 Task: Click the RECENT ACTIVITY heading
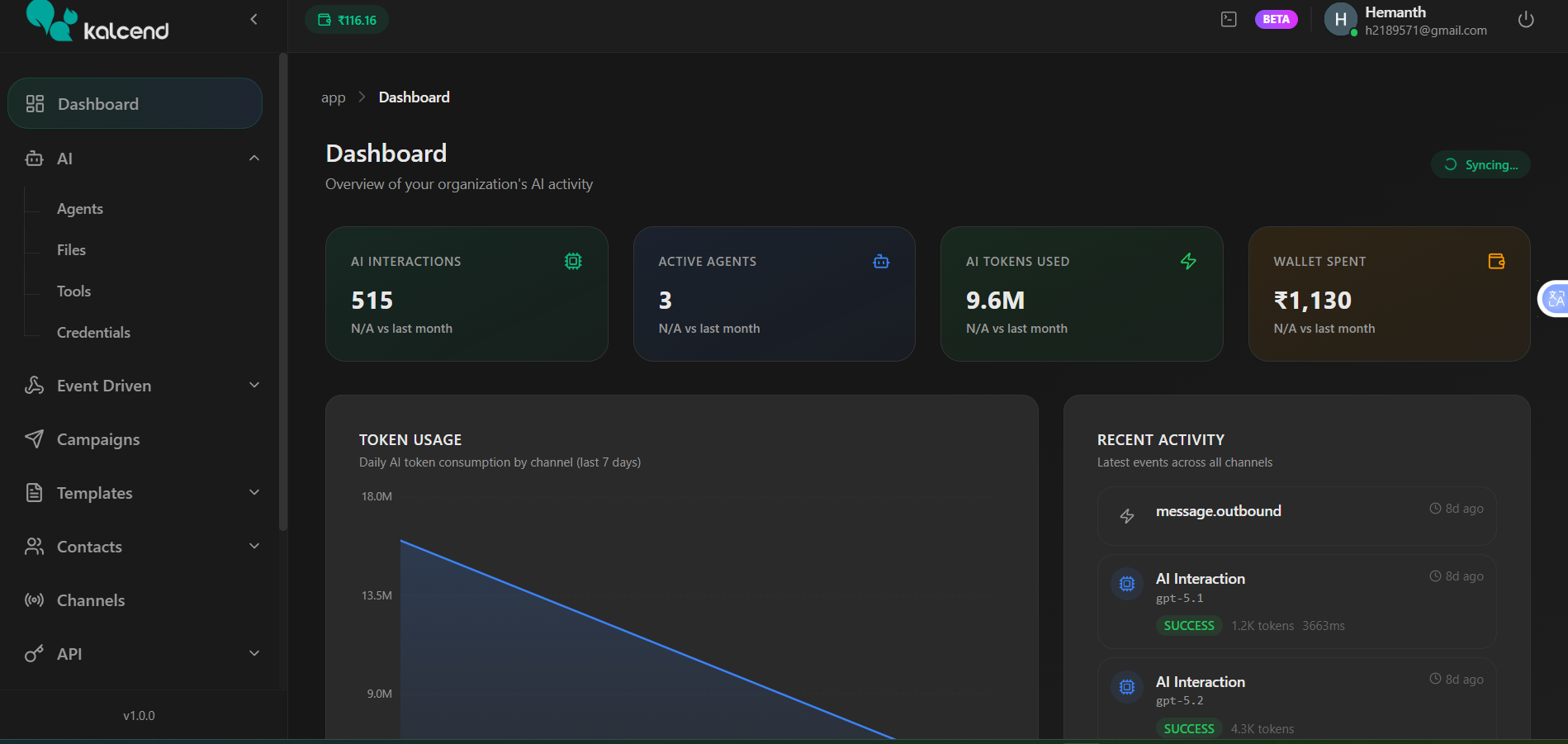point(1161,440)
